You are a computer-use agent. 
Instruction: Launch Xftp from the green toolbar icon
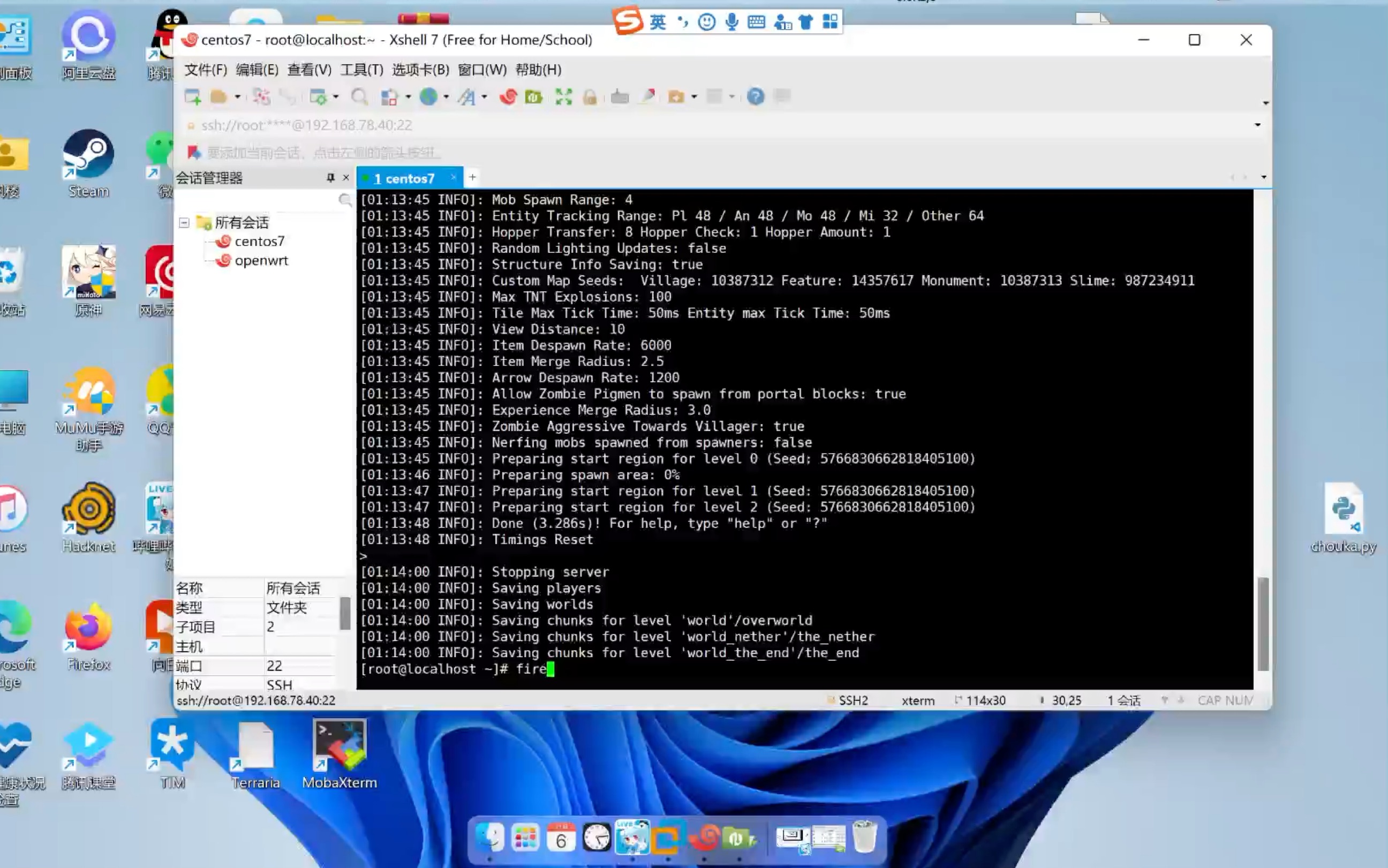click(534, 97)
